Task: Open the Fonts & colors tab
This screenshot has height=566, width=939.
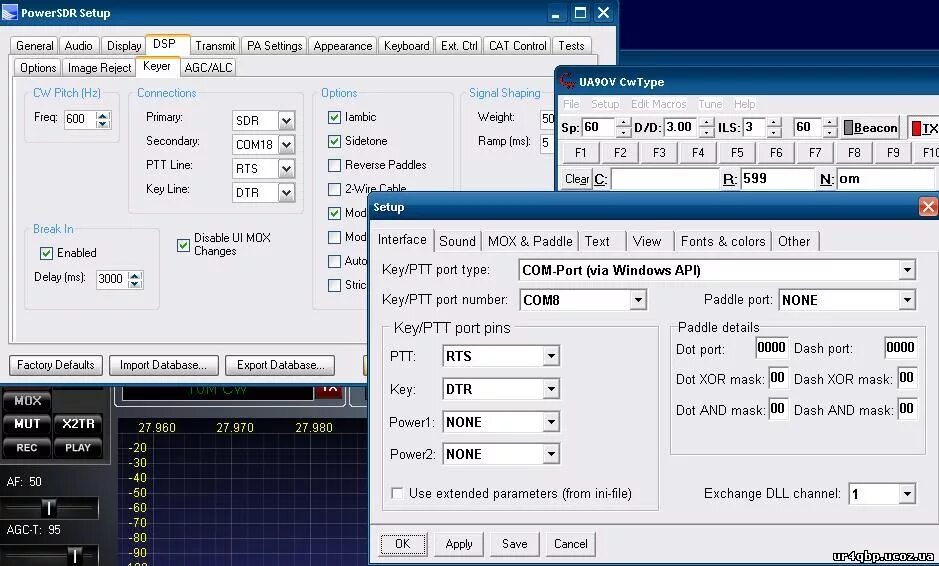Action: pyautogui.click(x=723, y=241)
